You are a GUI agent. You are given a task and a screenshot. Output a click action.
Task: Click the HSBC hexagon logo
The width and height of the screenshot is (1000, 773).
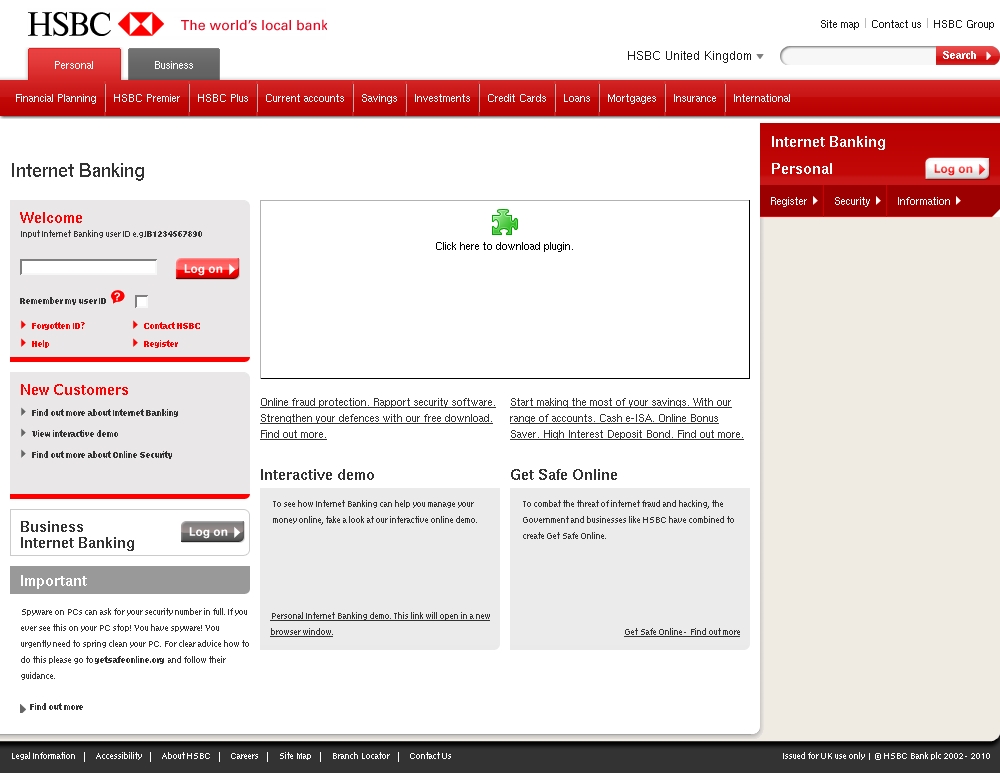pyautogui.click(x=141, y=24)
